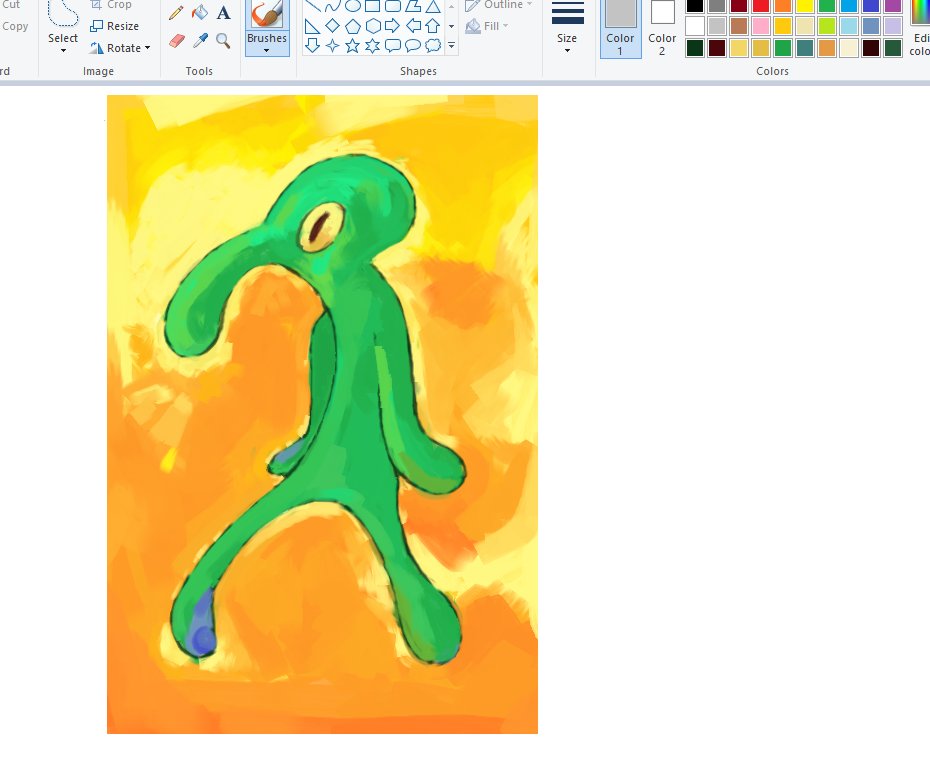Select the Eraser tool
Image resolution: width=930 pixels, height=765 pixels.
point(177,41)
